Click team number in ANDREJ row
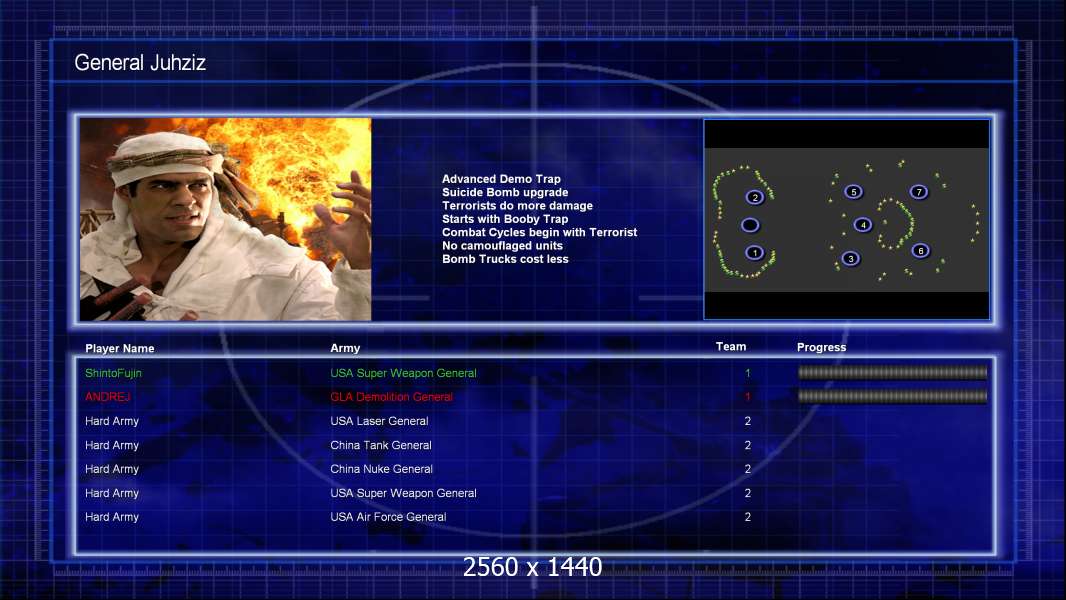The height and width of the screenshot is (600, 1066). tap(748, 397)
